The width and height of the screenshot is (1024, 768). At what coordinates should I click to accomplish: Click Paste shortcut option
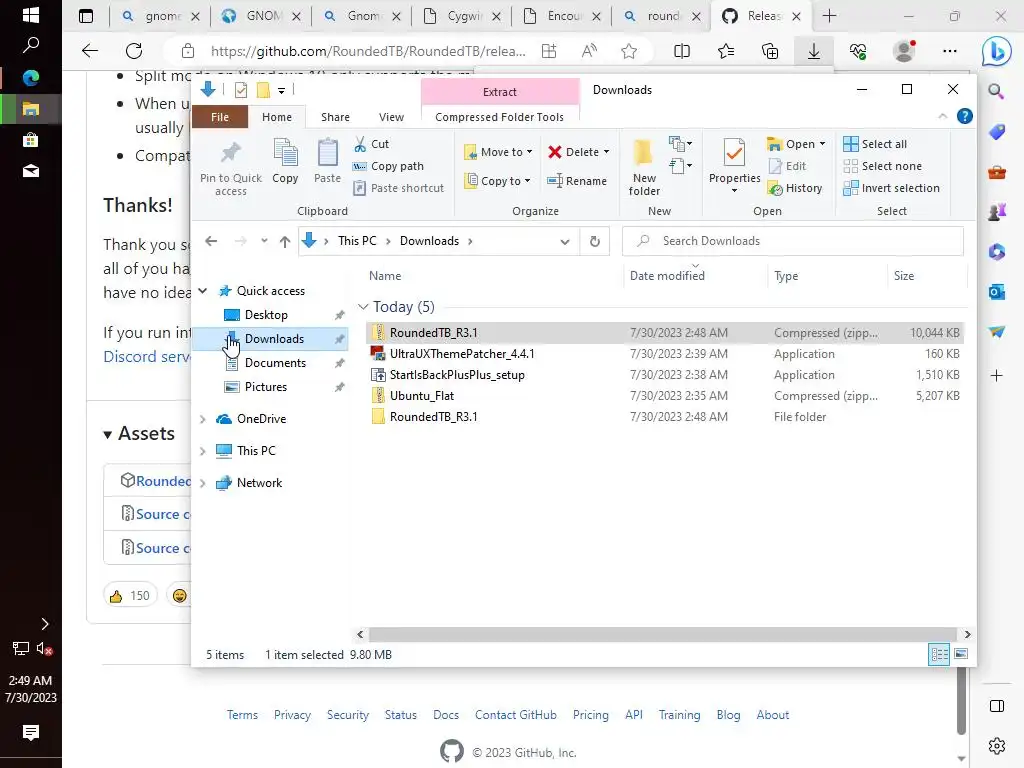pyautogui.click(x=398, y=188)
